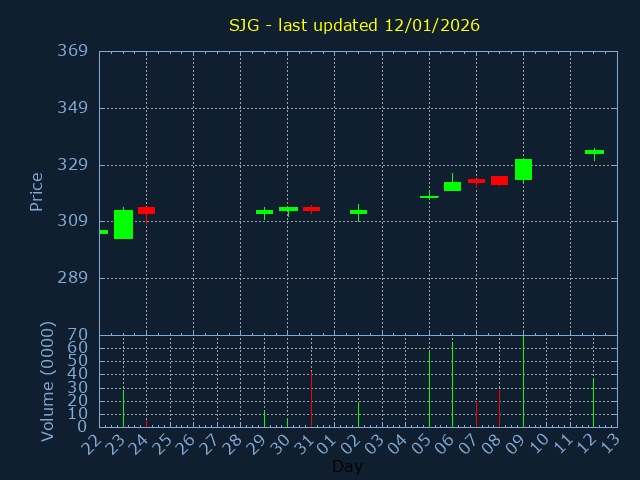Select the green candlestick on day 12

click(x=594, y=152)
